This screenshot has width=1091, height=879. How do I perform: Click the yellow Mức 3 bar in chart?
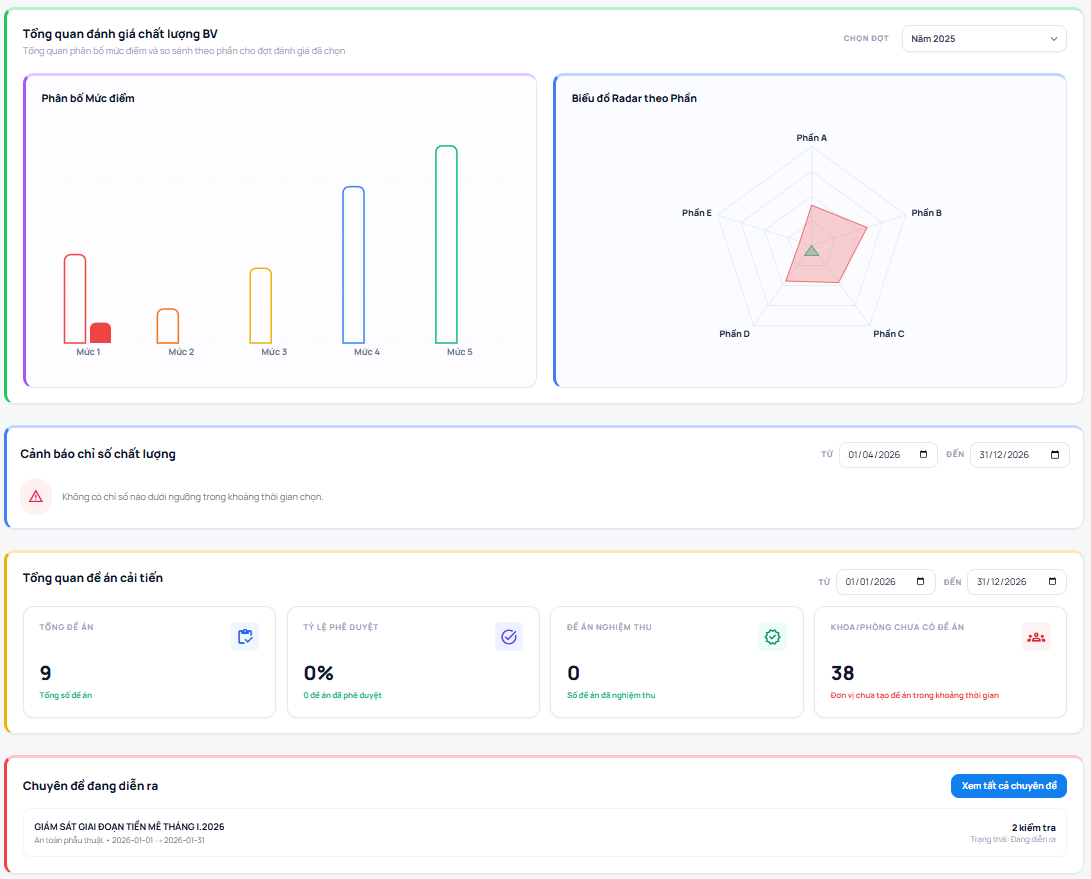(260, 306)
